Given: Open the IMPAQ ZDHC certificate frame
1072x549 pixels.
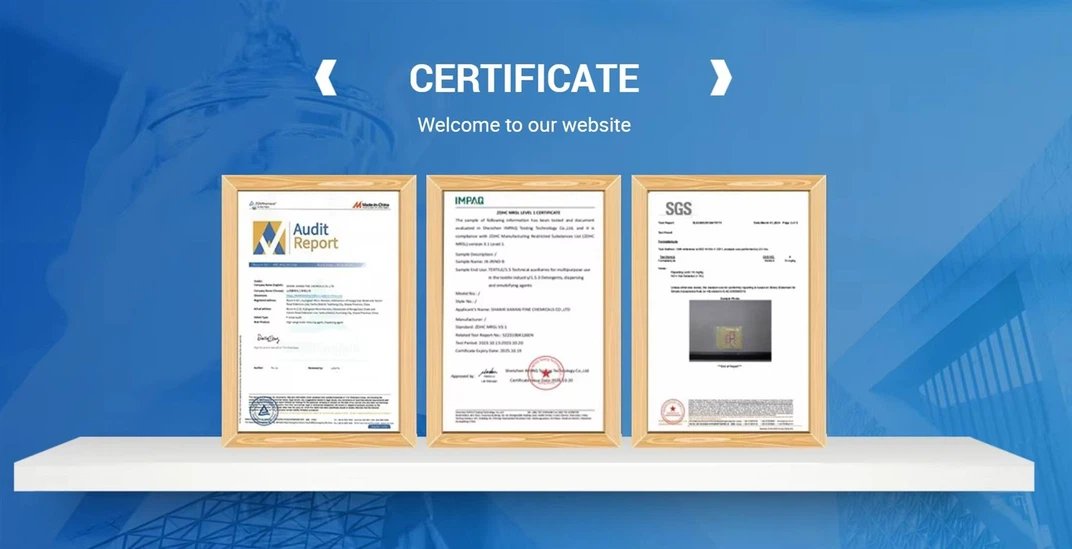Looking at the screenshot, I should [524, 311].
